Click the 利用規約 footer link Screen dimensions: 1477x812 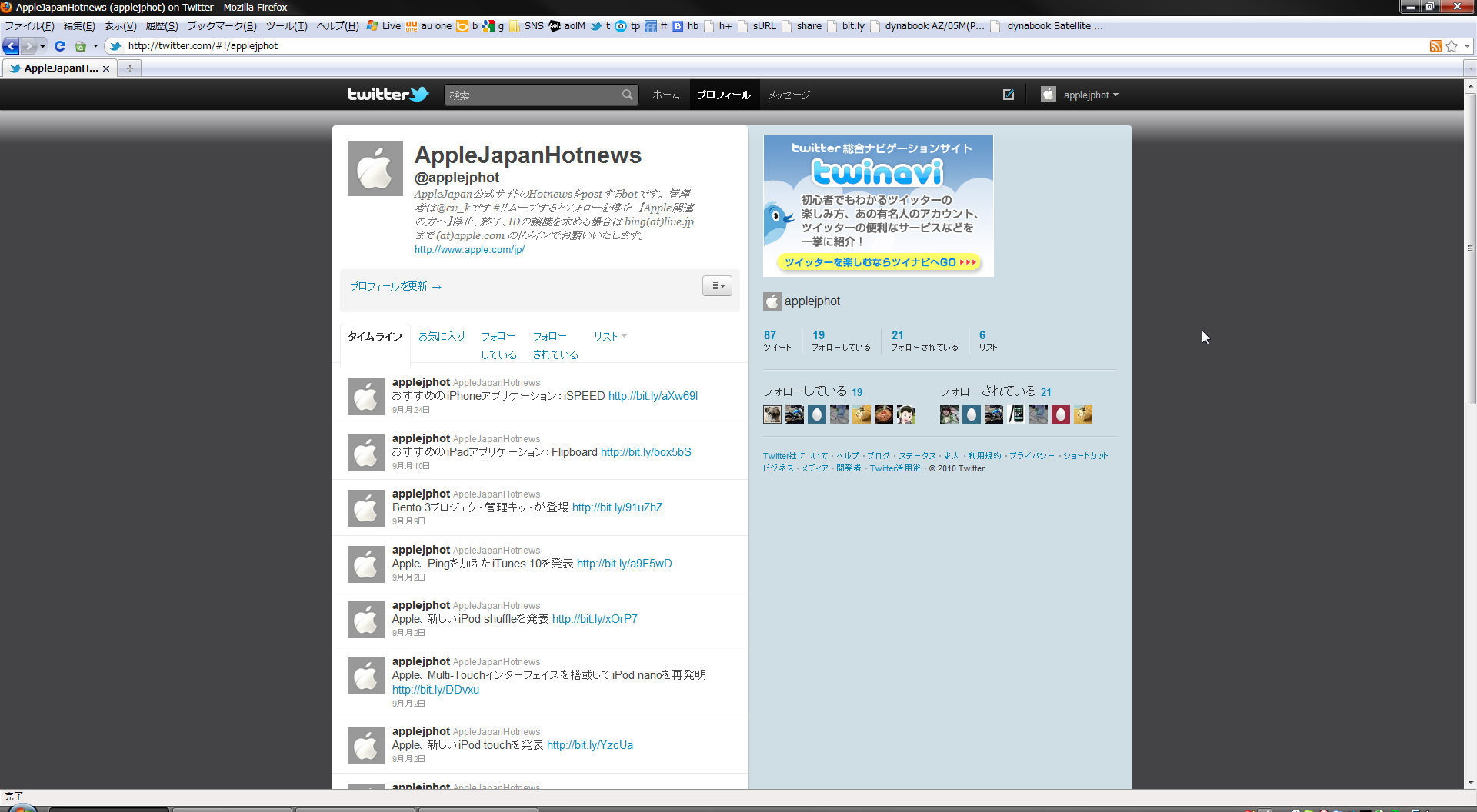985,456
